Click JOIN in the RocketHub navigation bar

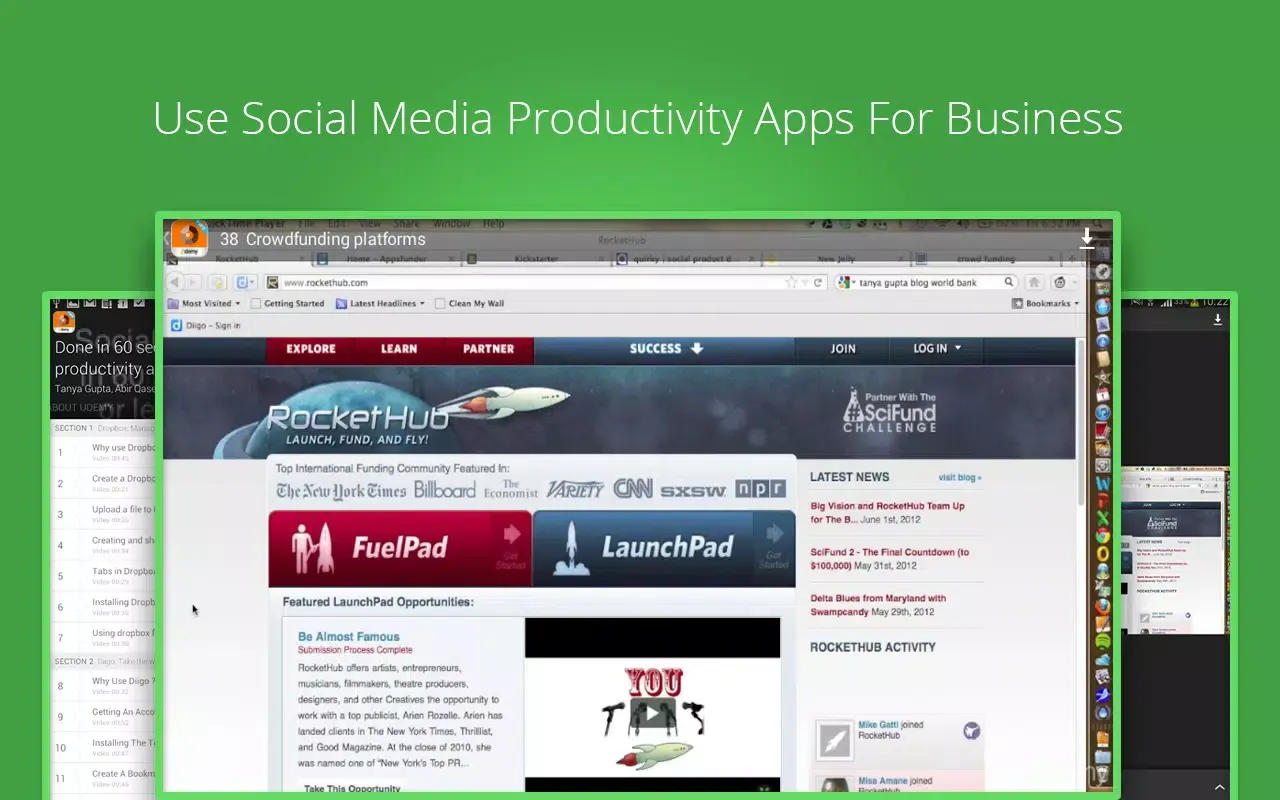[843, 349]
